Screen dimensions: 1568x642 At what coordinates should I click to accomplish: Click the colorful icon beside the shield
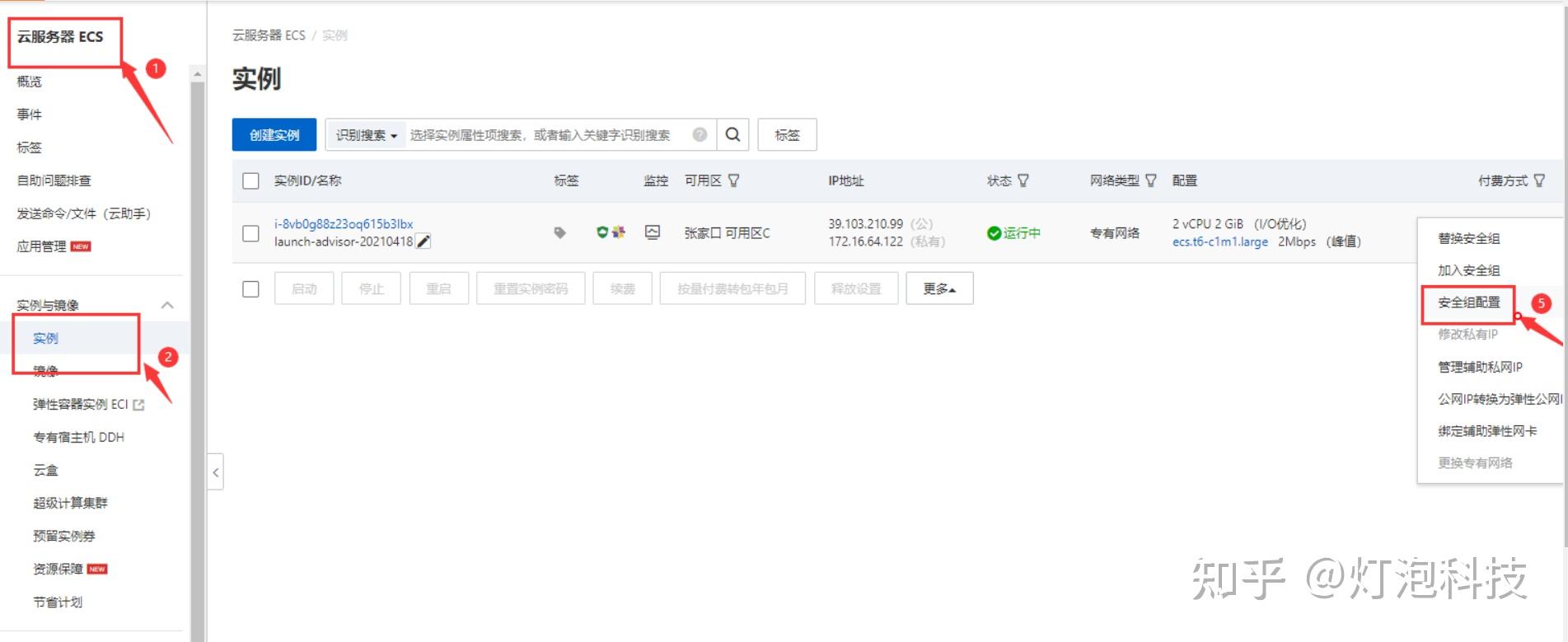(618, 232)
